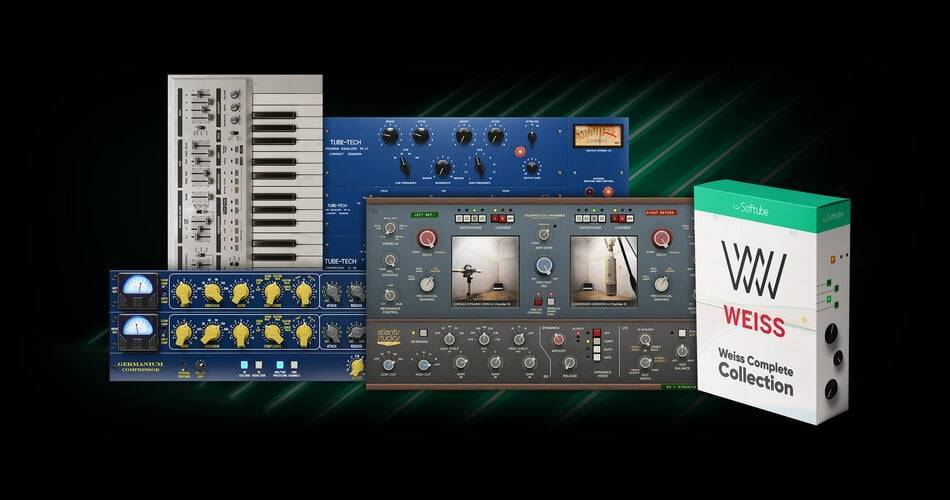The image size is (950, 500).
Task: Click the red Delay knob under RIGHT RETURN display
Action: click(x=660, y=238)
